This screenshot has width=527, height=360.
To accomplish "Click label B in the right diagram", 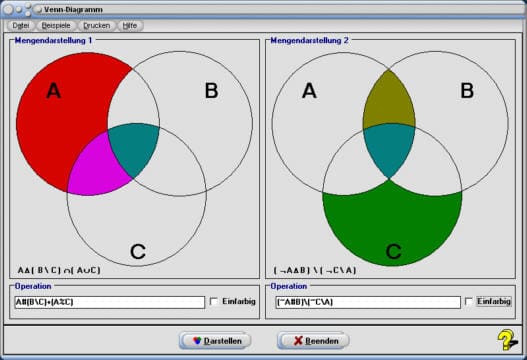I will click(467, 91).
